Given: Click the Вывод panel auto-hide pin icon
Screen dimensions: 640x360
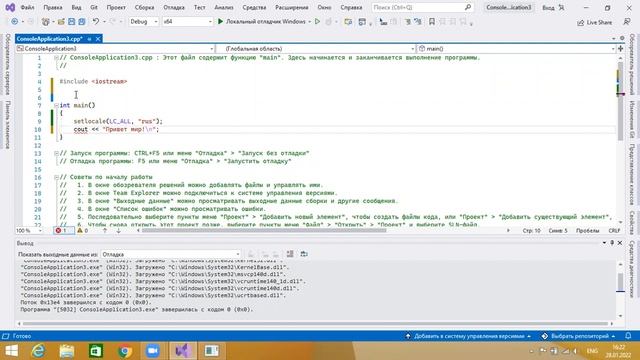Looking at the screenshot, I should pyautogui.click(x=612, y=243).
